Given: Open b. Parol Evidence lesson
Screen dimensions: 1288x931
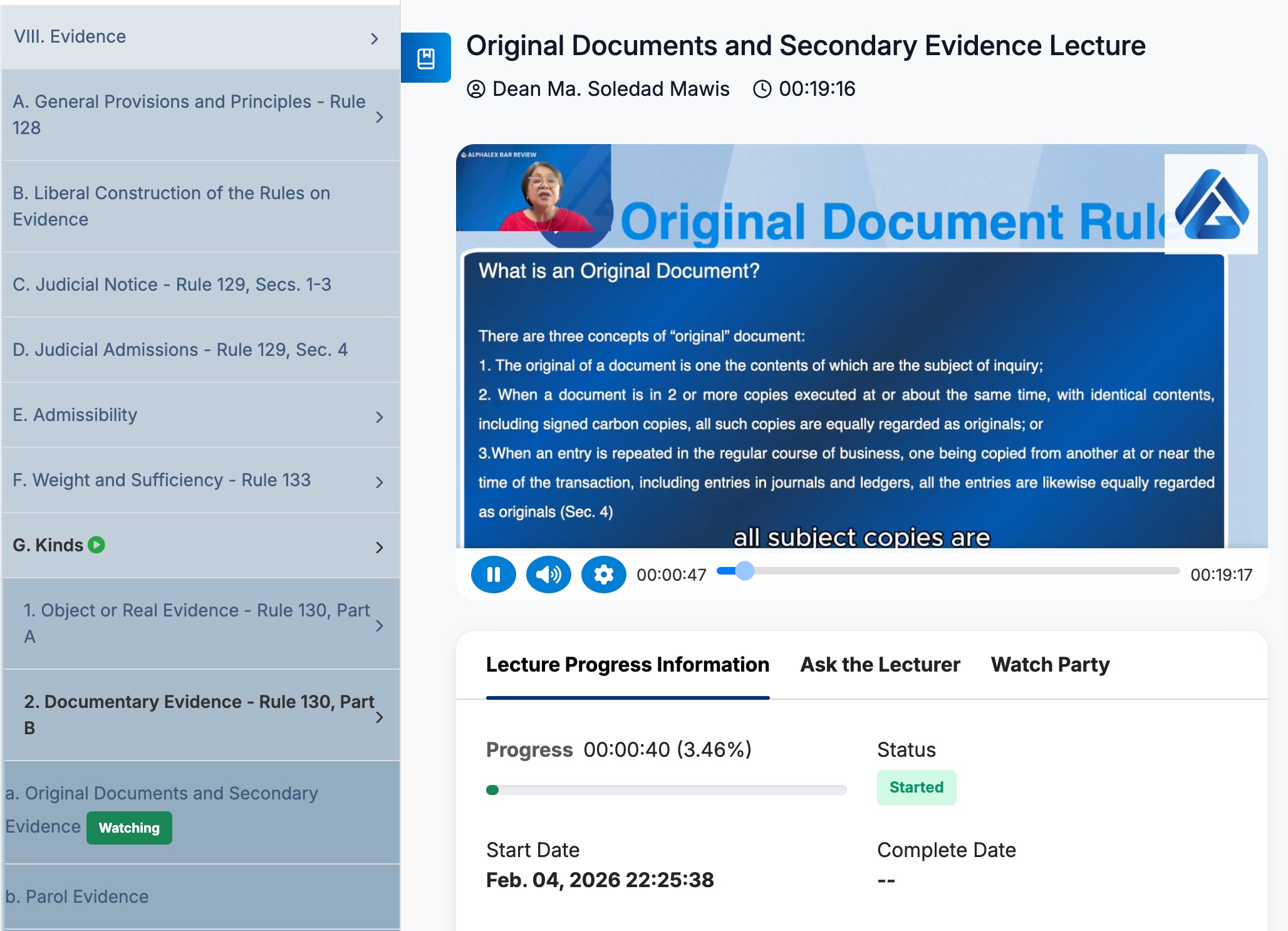Looking at the screenshot, I should point(77,897).
